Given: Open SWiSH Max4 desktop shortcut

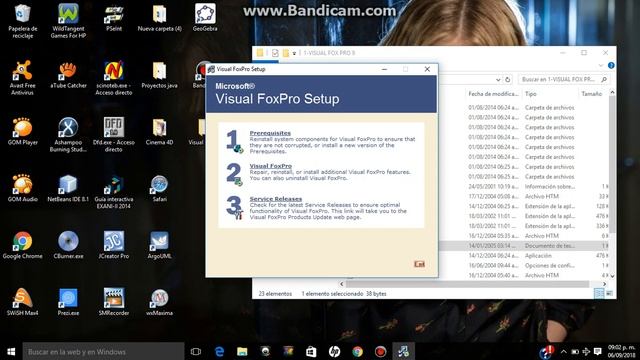Looking at the screenshot, I should (22, 302).
